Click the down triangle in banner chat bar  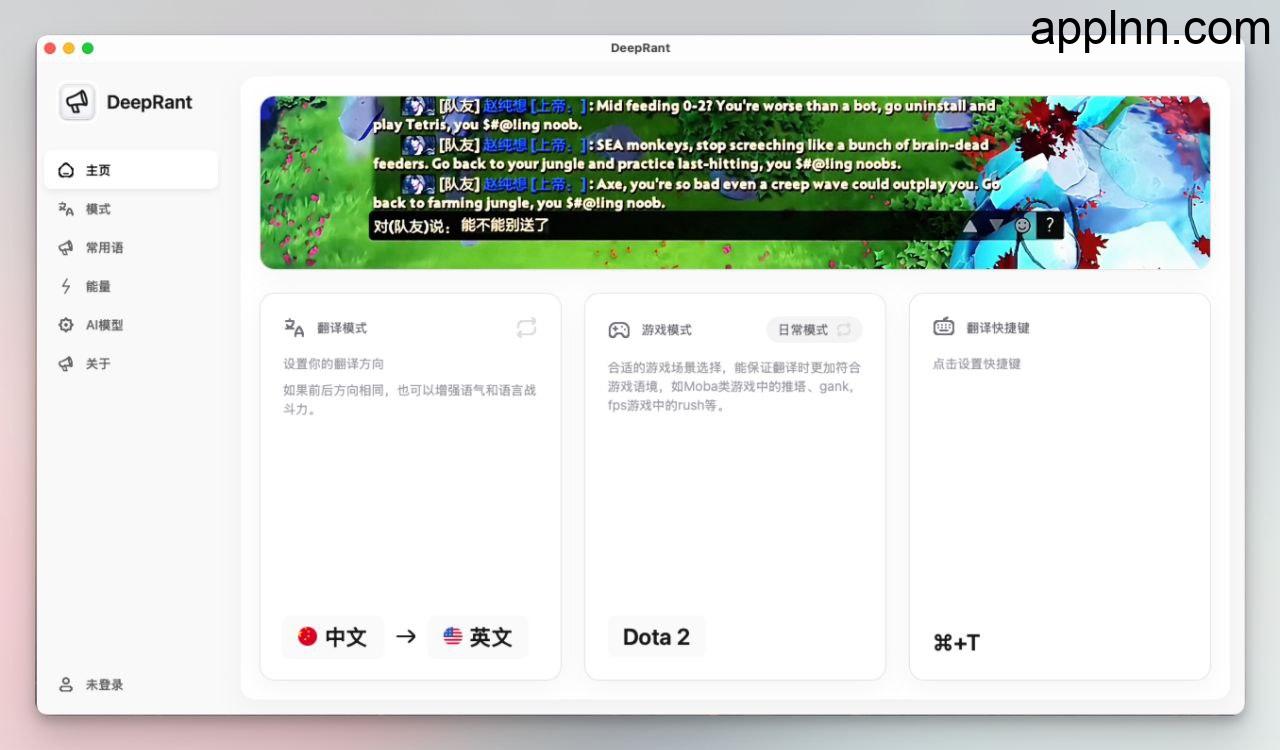click(x=996, y=226)
